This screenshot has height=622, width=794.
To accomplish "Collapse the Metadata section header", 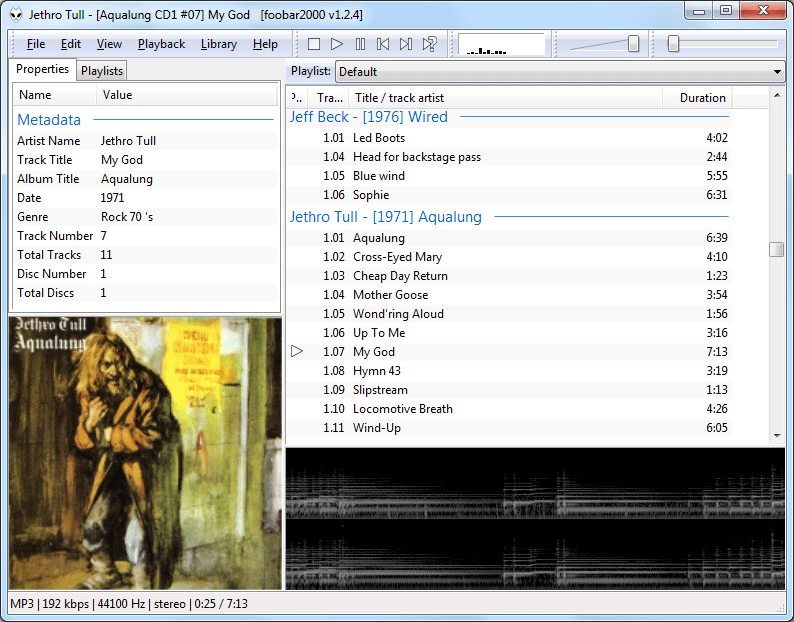I will [x=145, y=120].
